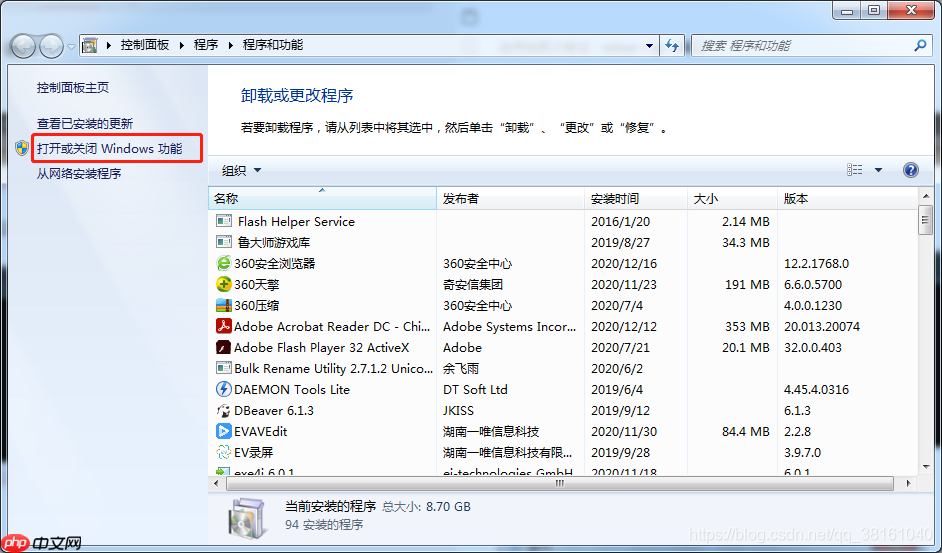Open the 控制面板主页 link

point(73,88)
